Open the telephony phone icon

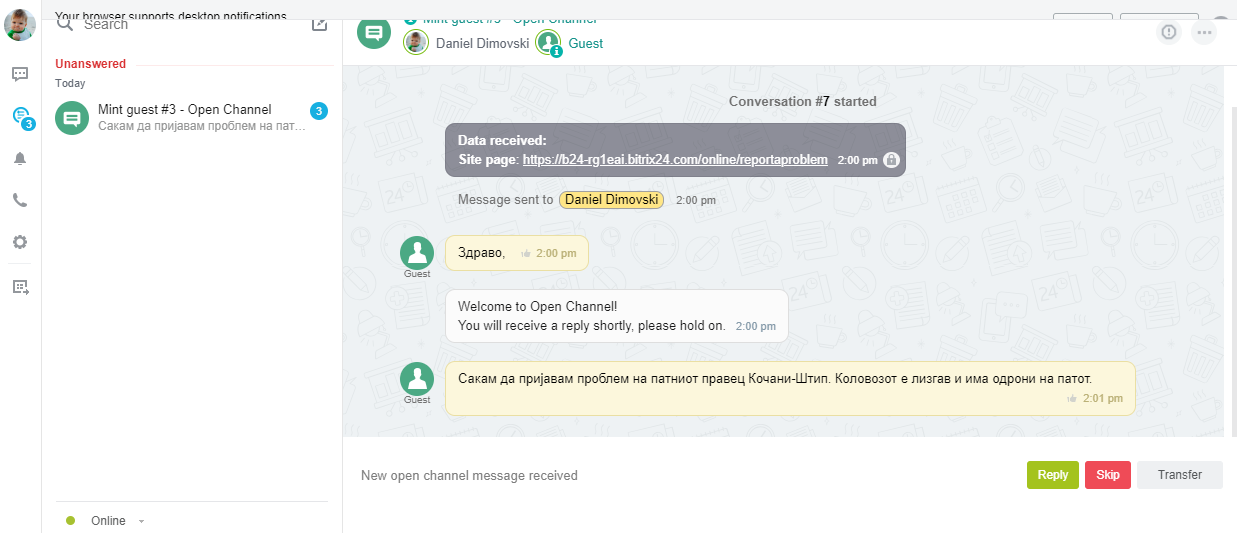20,200
